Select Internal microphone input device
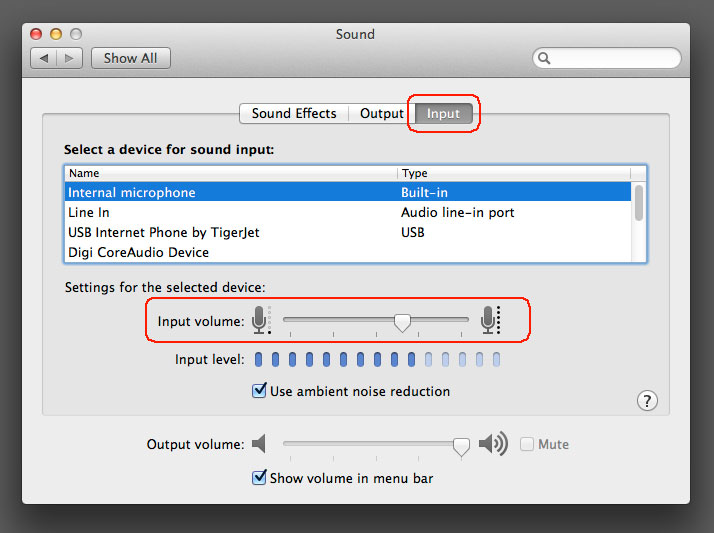 click(x=348, y=192)
